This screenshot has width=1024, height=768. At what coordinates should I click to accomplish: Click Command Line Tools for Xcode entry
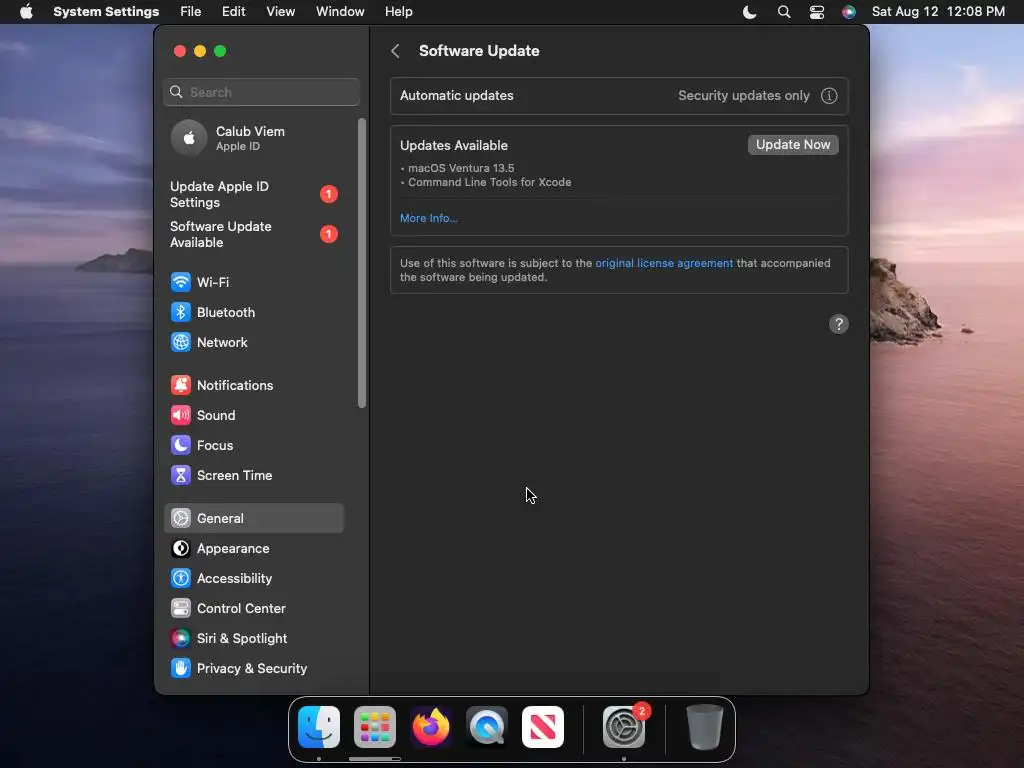489,183
